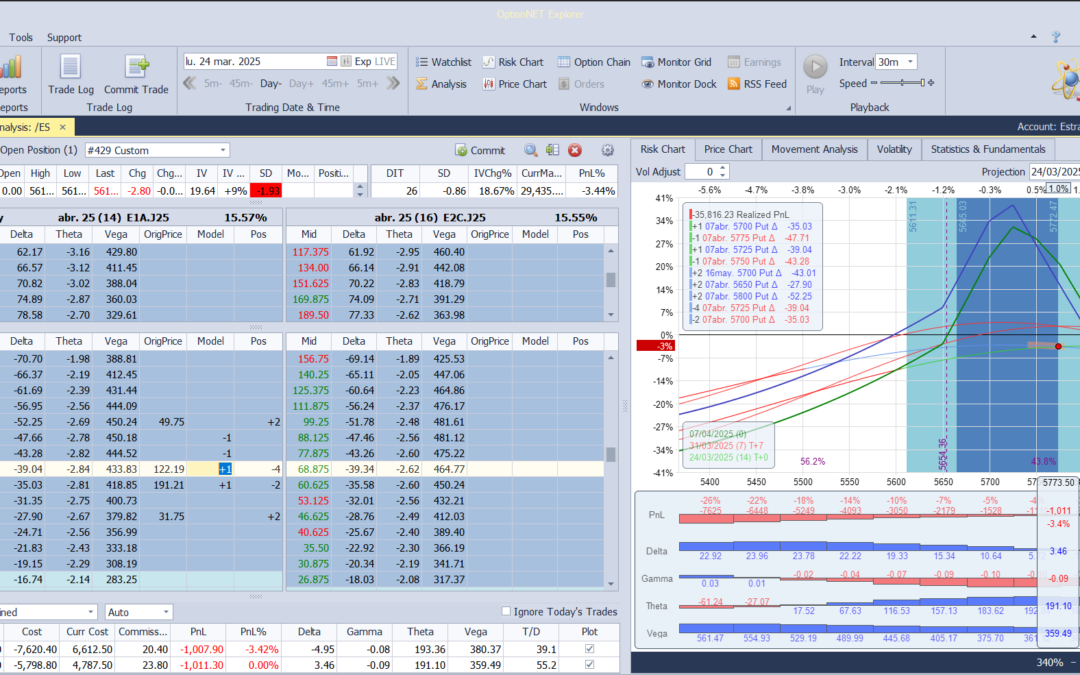Open the Risk Chart window from the ribbon
The image size is (1080, 675).
513,62
